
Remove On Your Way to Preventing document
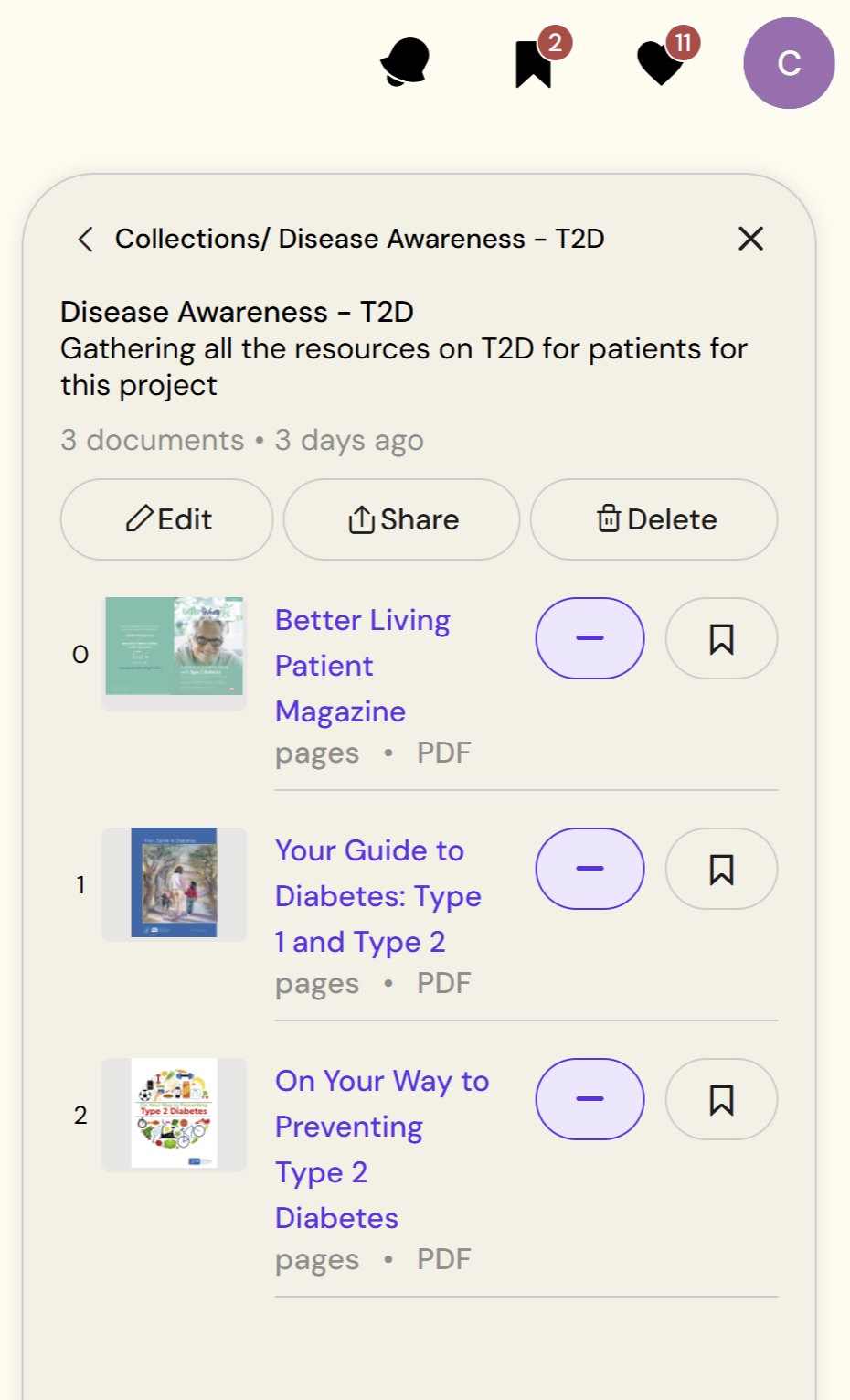pyautogui.click(x=590, y=1099)
